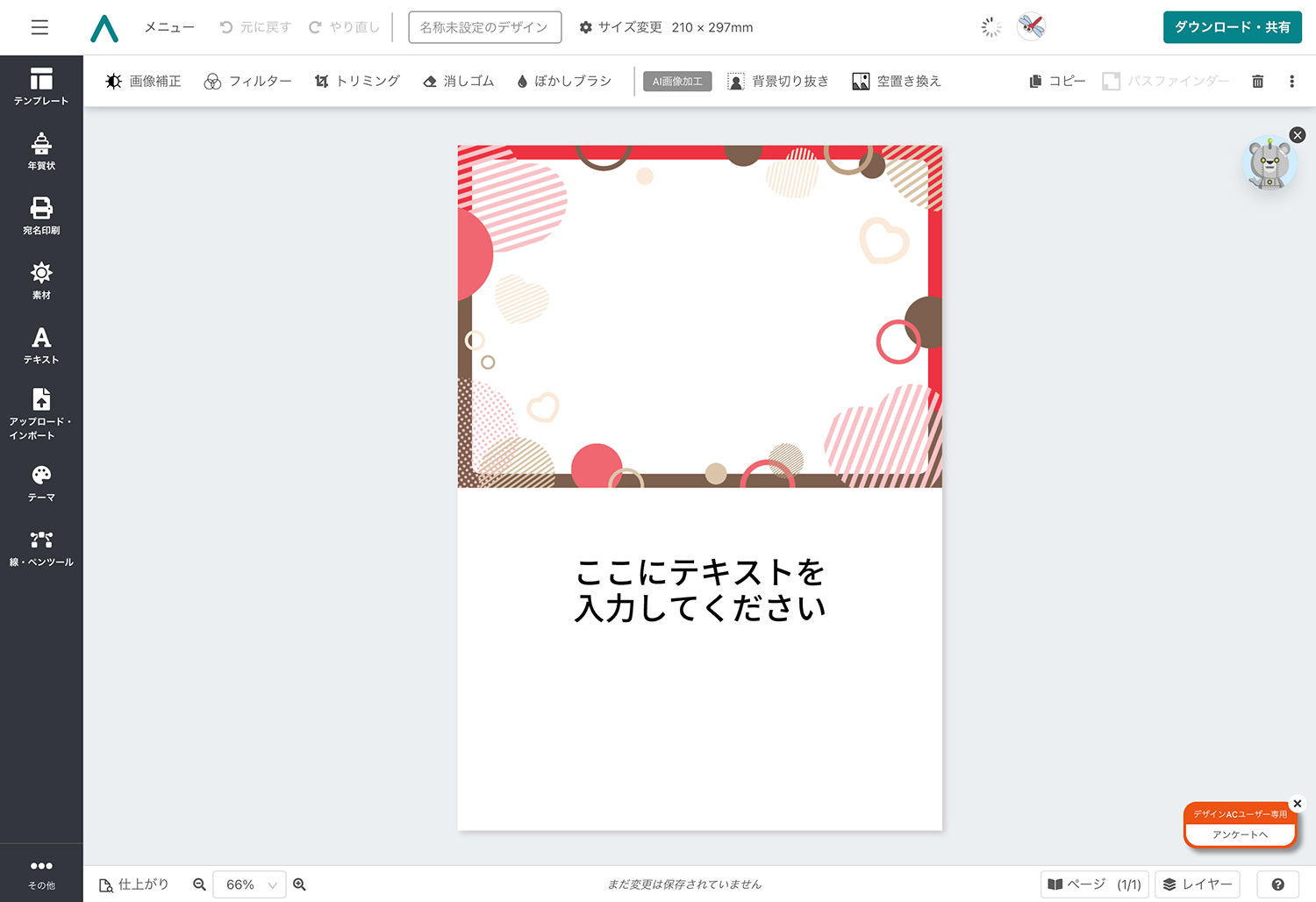Open the 空置き換え sky replacement tool
This screenshot has height=902, width=1316.
[x=896, y=81]
